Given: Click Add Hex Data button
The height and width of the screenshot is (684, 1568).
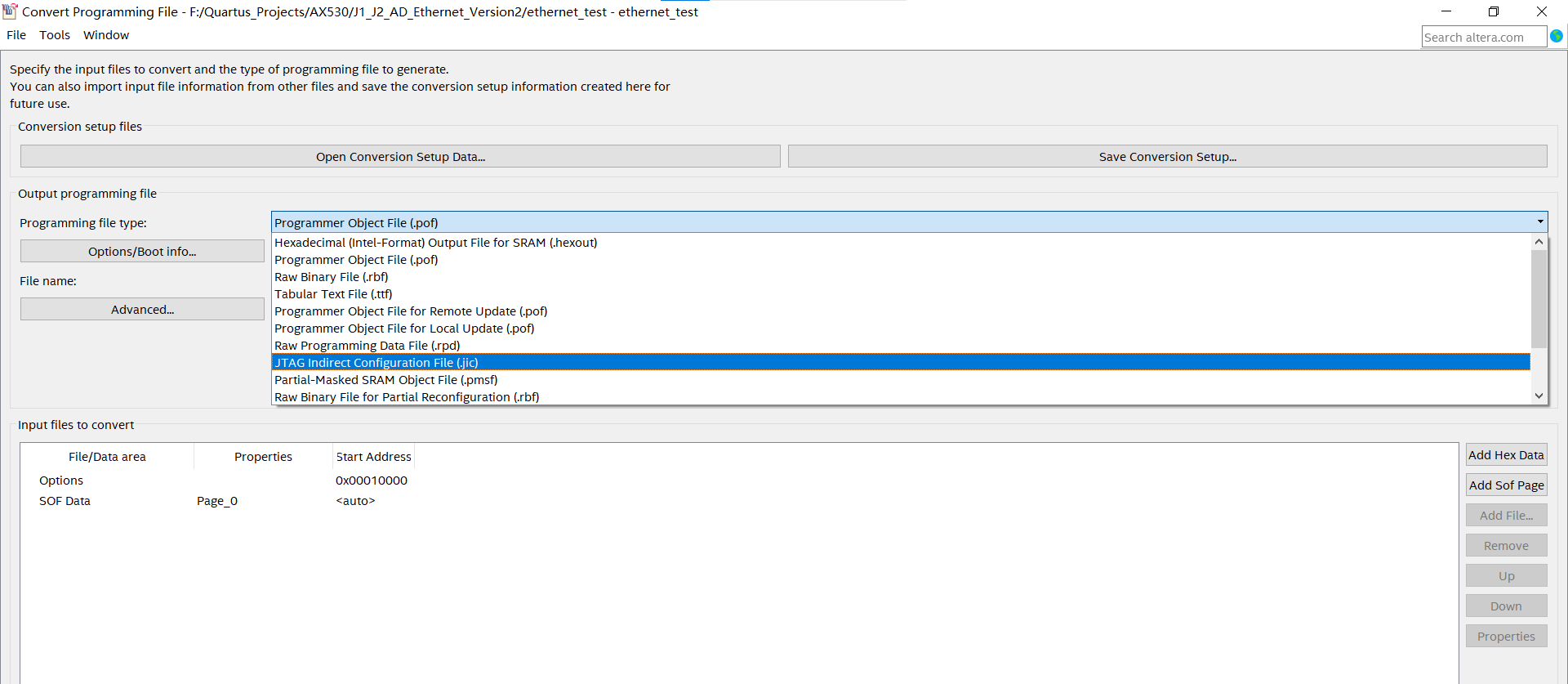Looking at the screenshot, I should [1506, 455].
